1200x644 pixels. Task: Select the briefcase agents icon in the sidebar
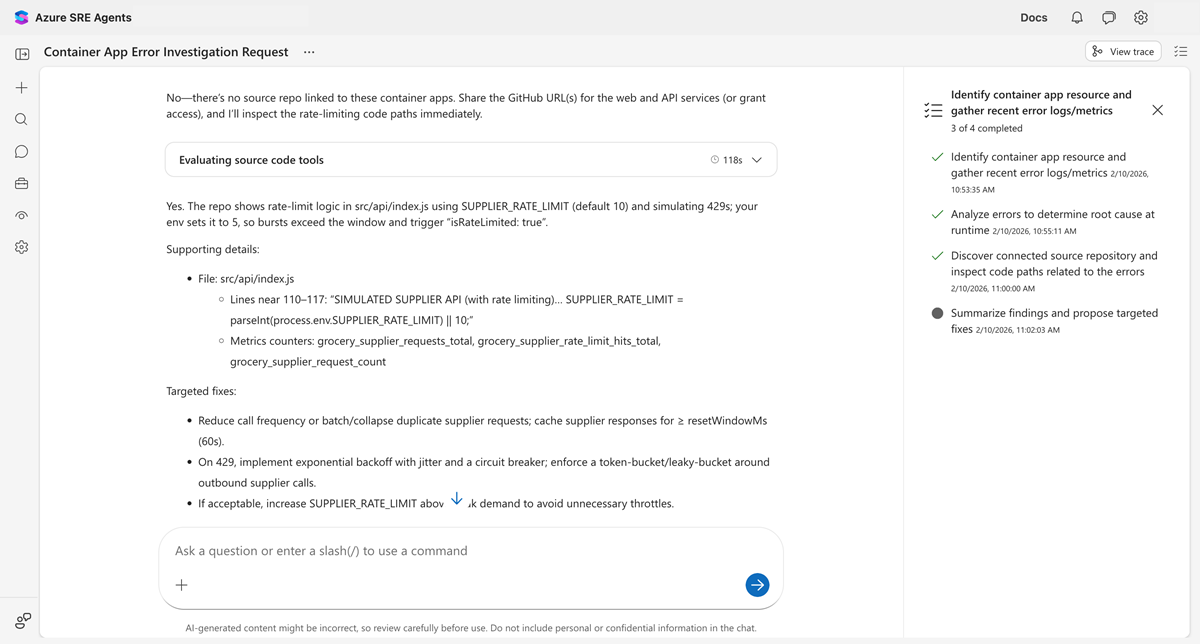coord(21,183)
